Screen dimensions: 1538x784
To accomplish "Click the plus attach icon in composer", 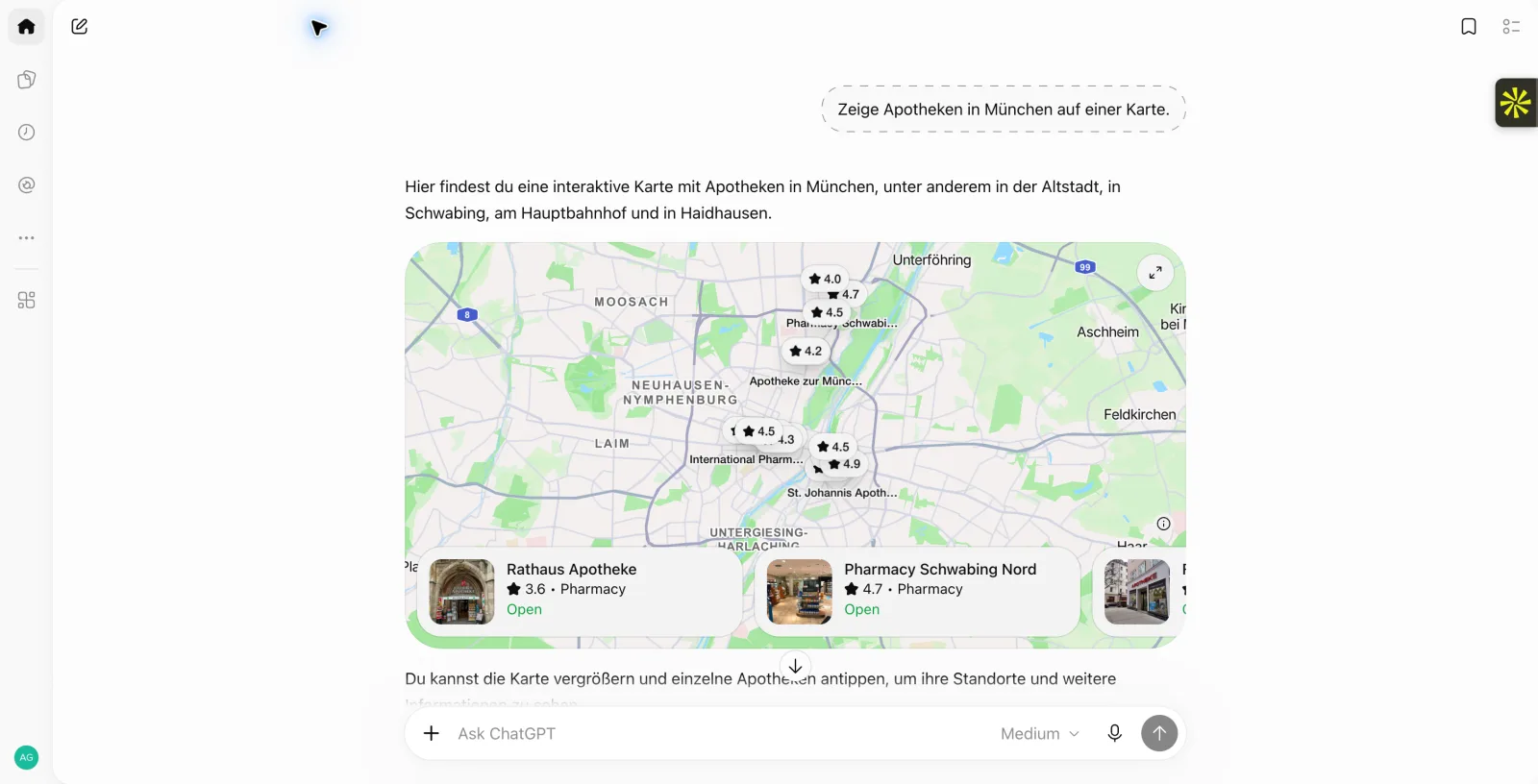I will pos(432,733).
